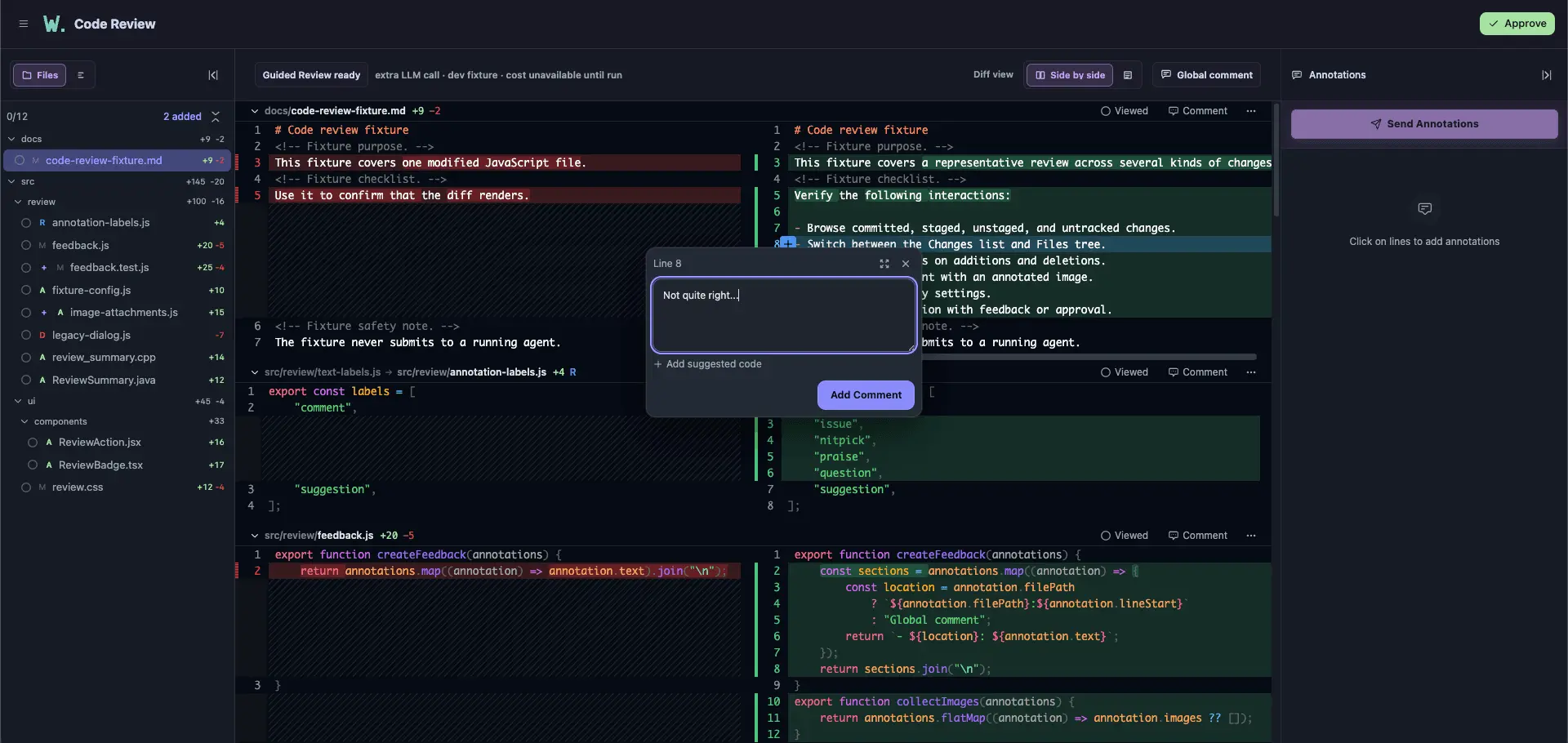Collapse the Annotations panel

pos(1547,75)
